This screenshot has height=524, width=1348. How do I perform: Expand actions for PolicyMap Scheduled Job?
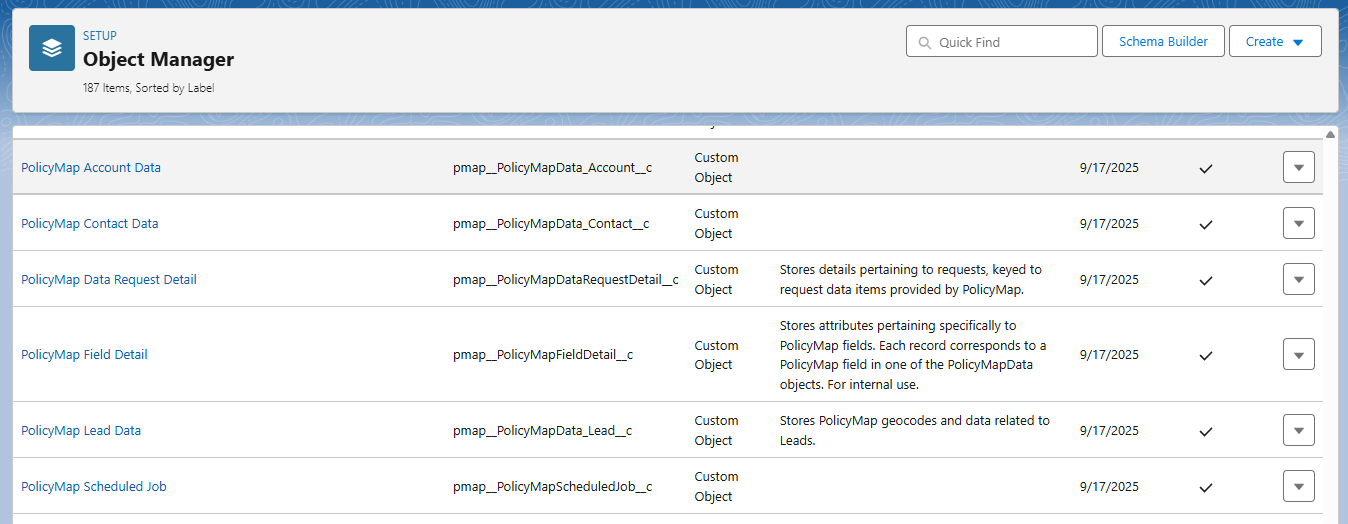[1298, 487]
